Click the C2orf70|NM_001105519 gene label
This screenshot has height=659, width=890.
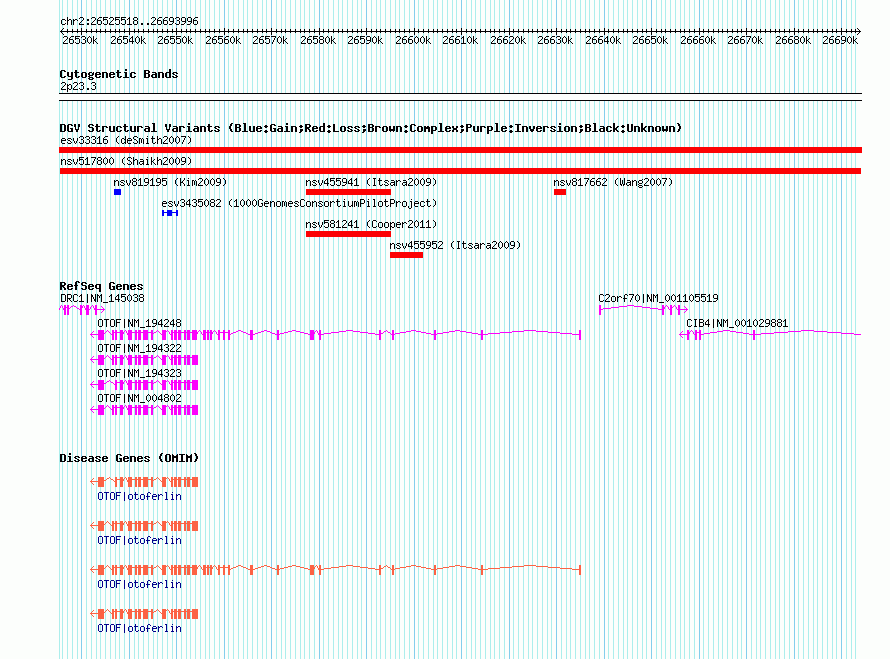coord(658,299)
